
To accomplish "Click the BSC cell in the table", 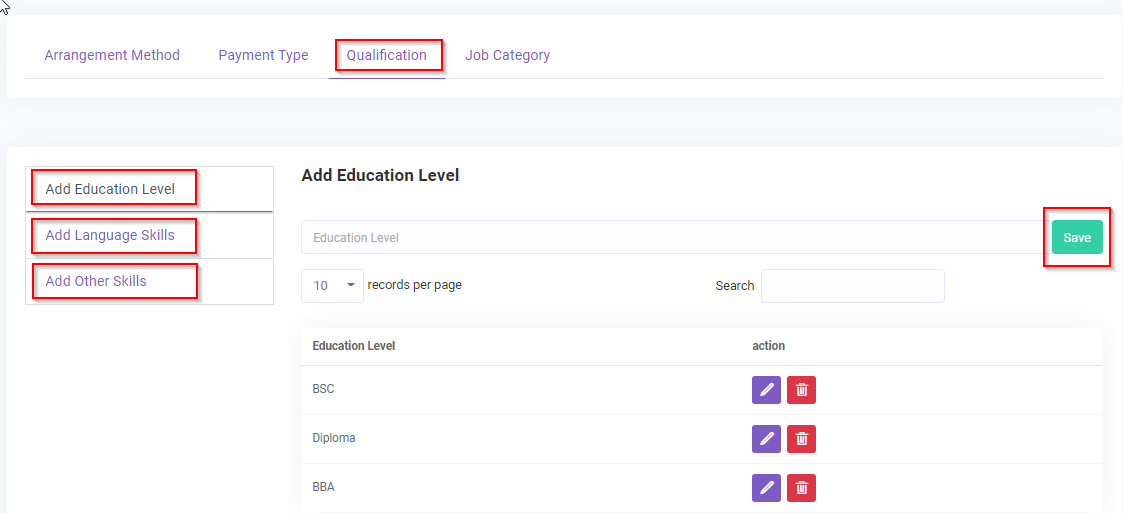I will [323, 389].
